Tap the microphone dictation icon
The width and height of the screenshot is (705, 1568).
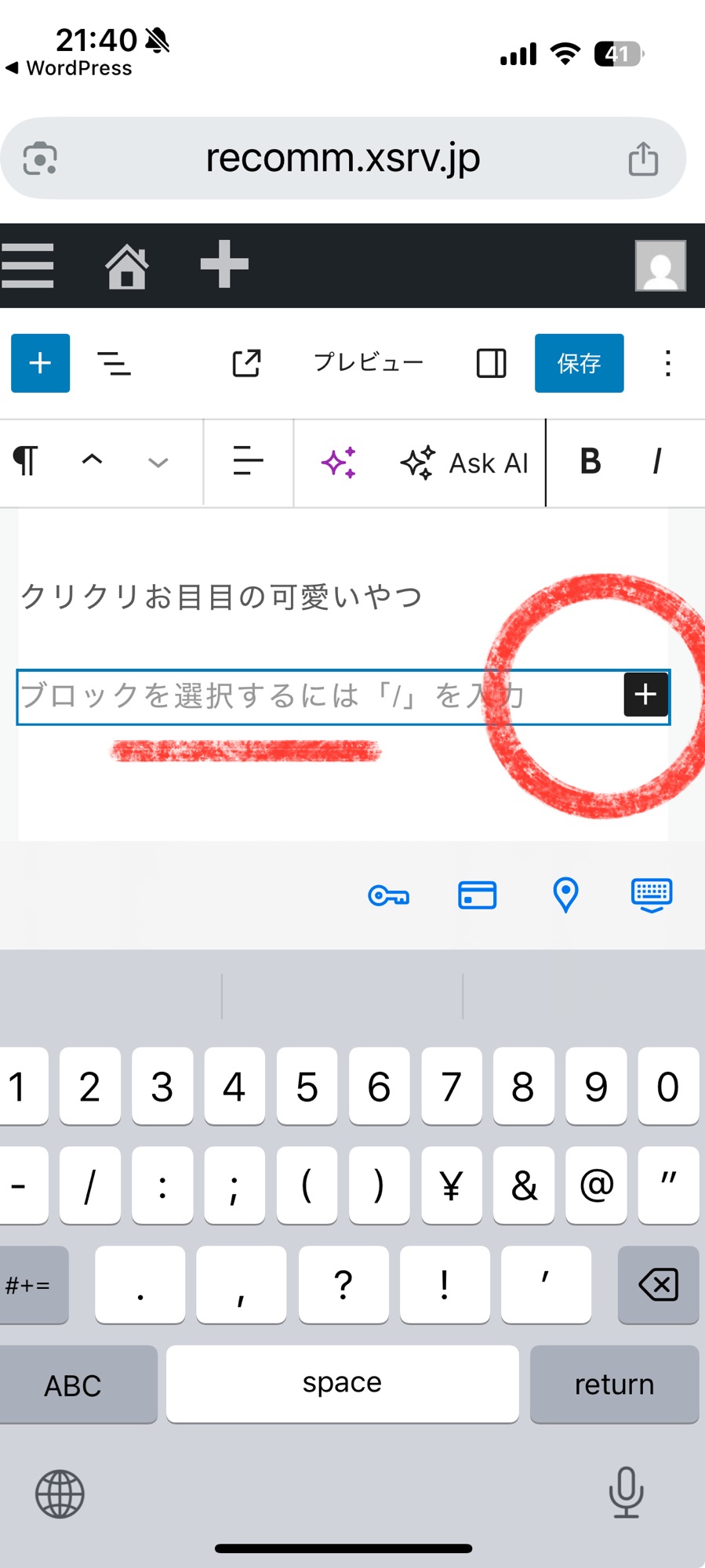(626, 1492)
